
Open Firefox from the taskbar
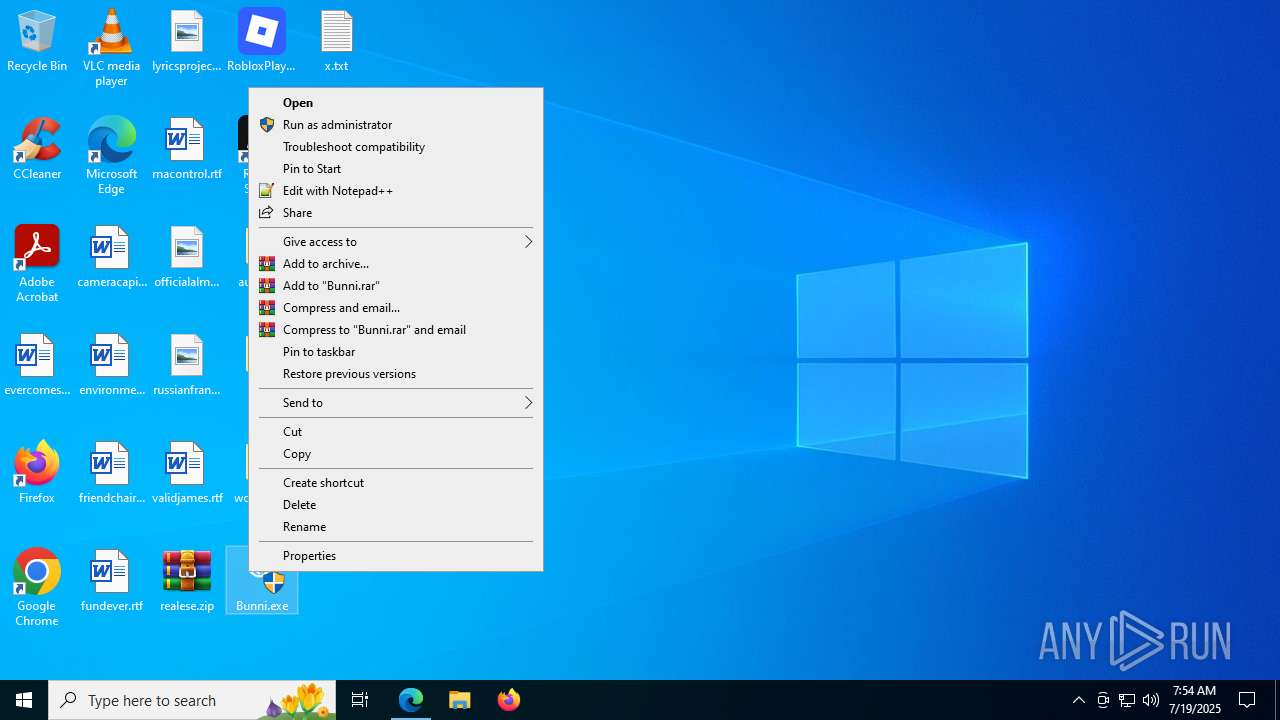tap(509, 700)
